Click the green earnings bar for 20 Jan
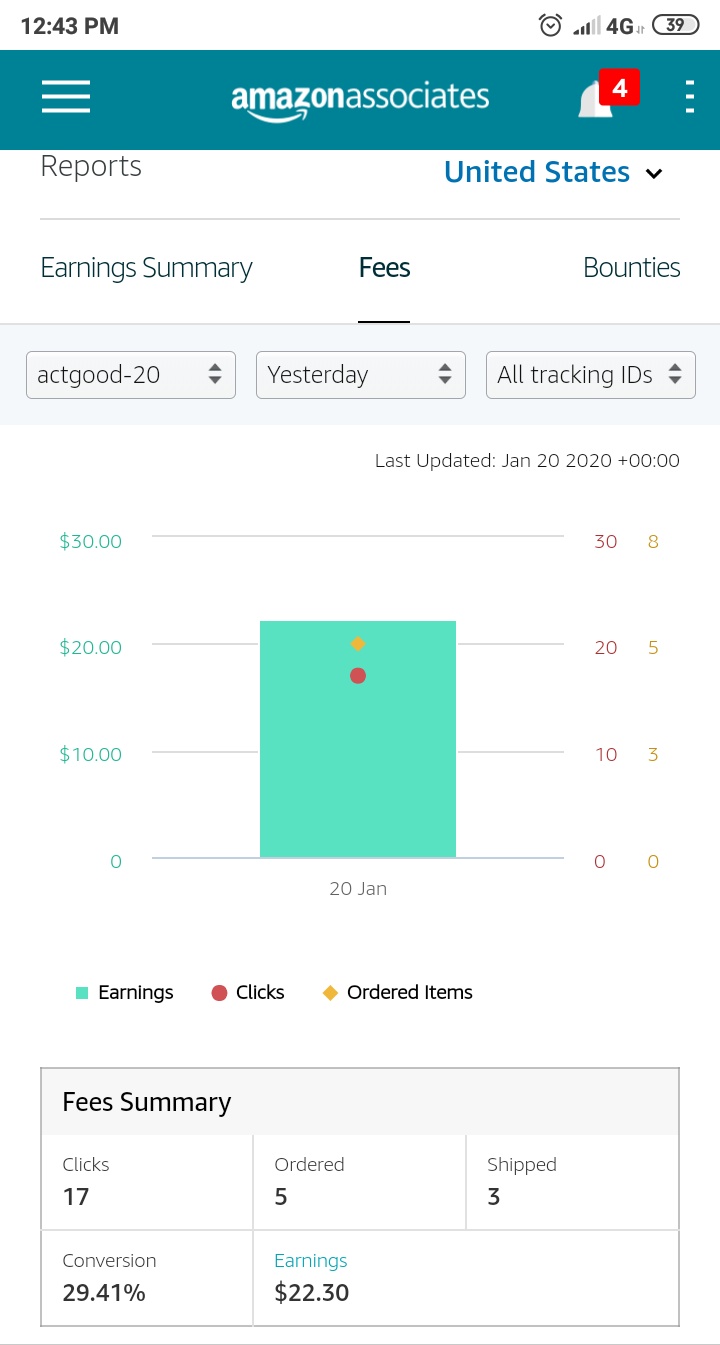The width and height of the screenshot is (720, 1345). click(358, 739)
